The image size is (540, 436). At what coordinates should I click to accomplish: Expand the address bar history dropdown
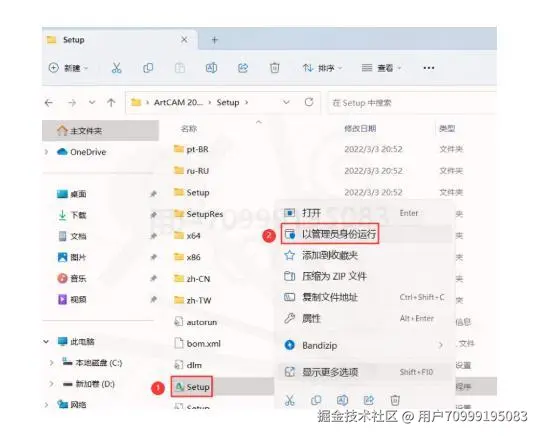[x=286, y=102]
